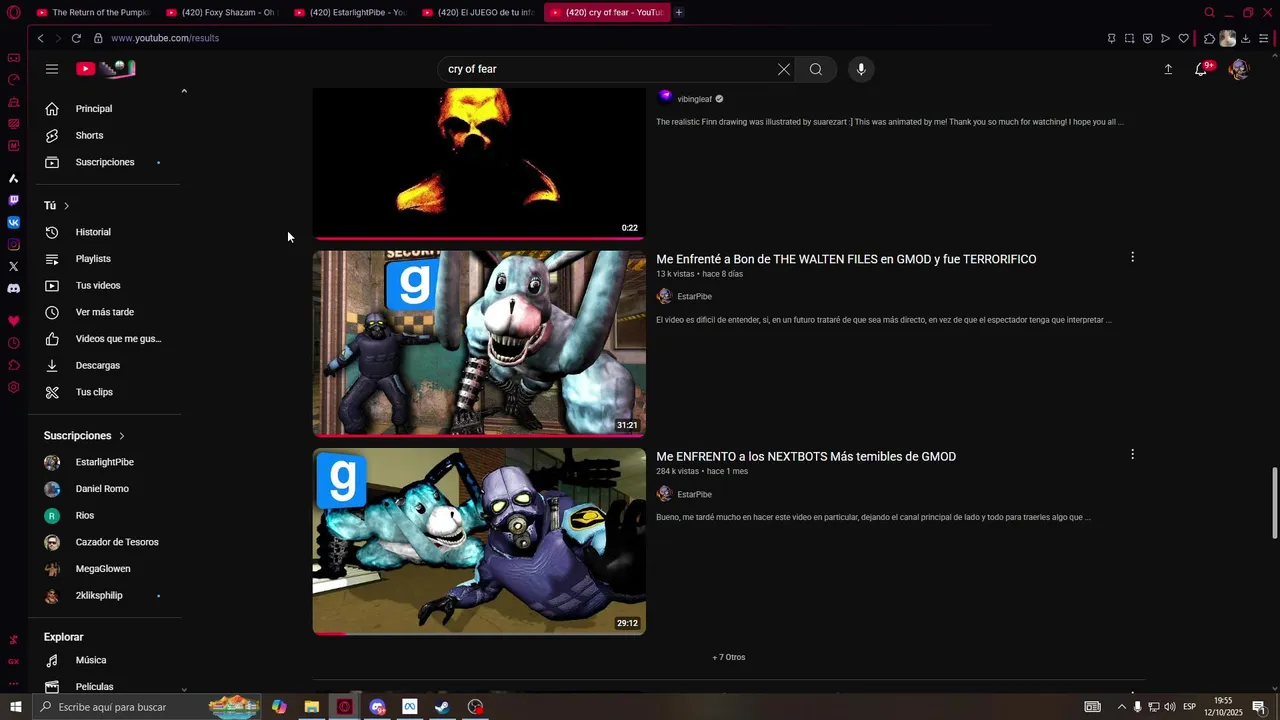This screenshot has width=1280, height=720.
Task: Open the YouTube upload/create button
Action: [1168, 69]
